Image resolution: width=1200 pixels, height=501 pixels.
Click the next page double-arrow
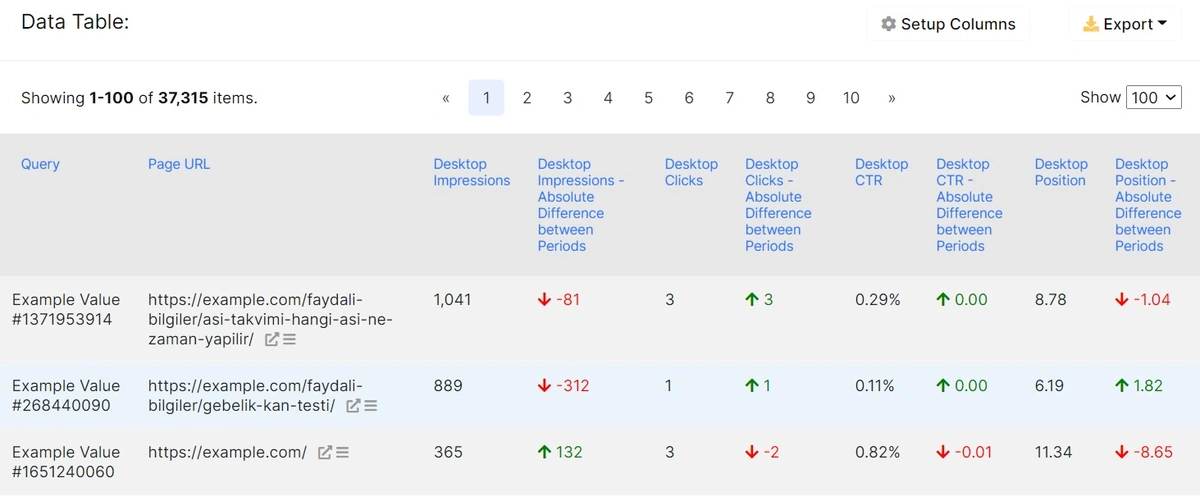(891, 98)
